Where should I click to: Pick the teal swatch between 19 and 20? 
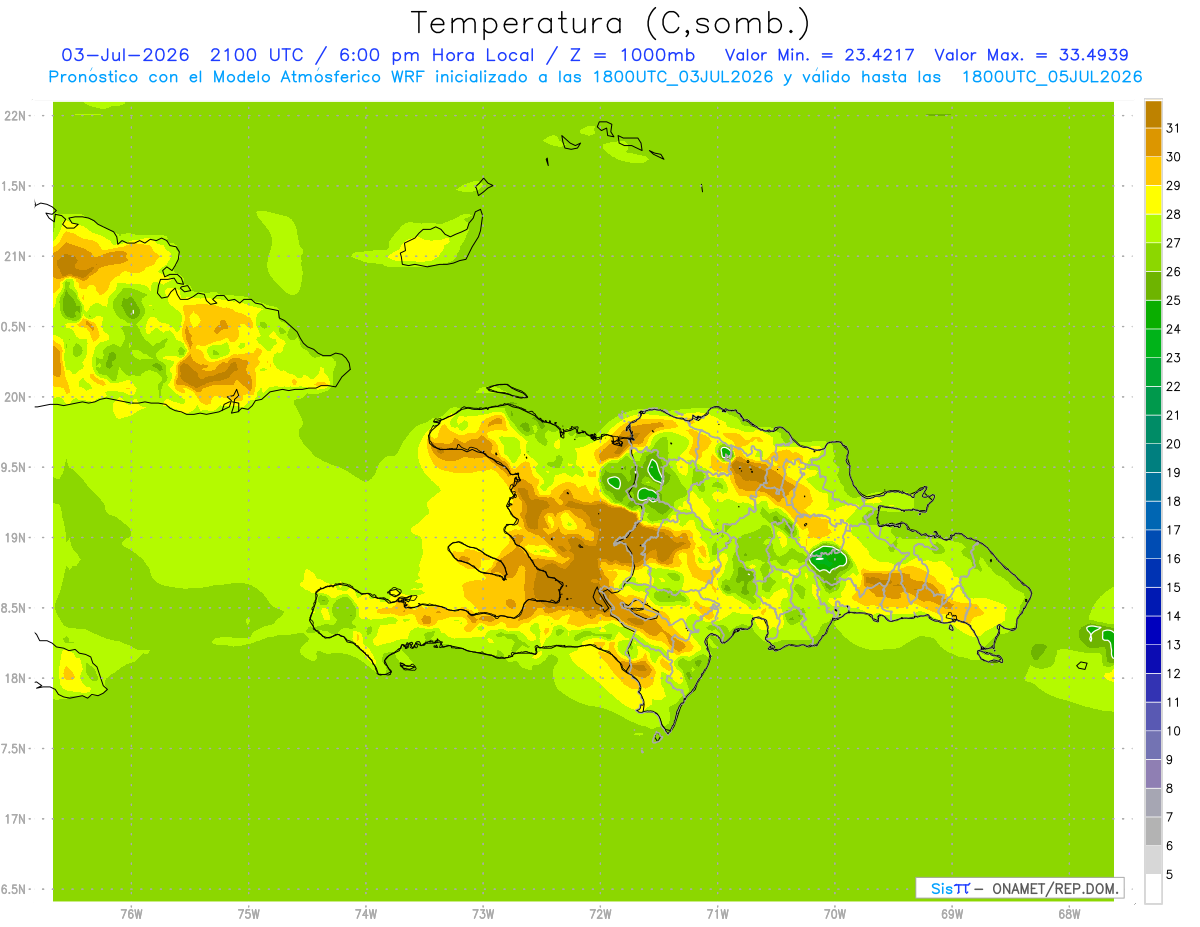1153,458
